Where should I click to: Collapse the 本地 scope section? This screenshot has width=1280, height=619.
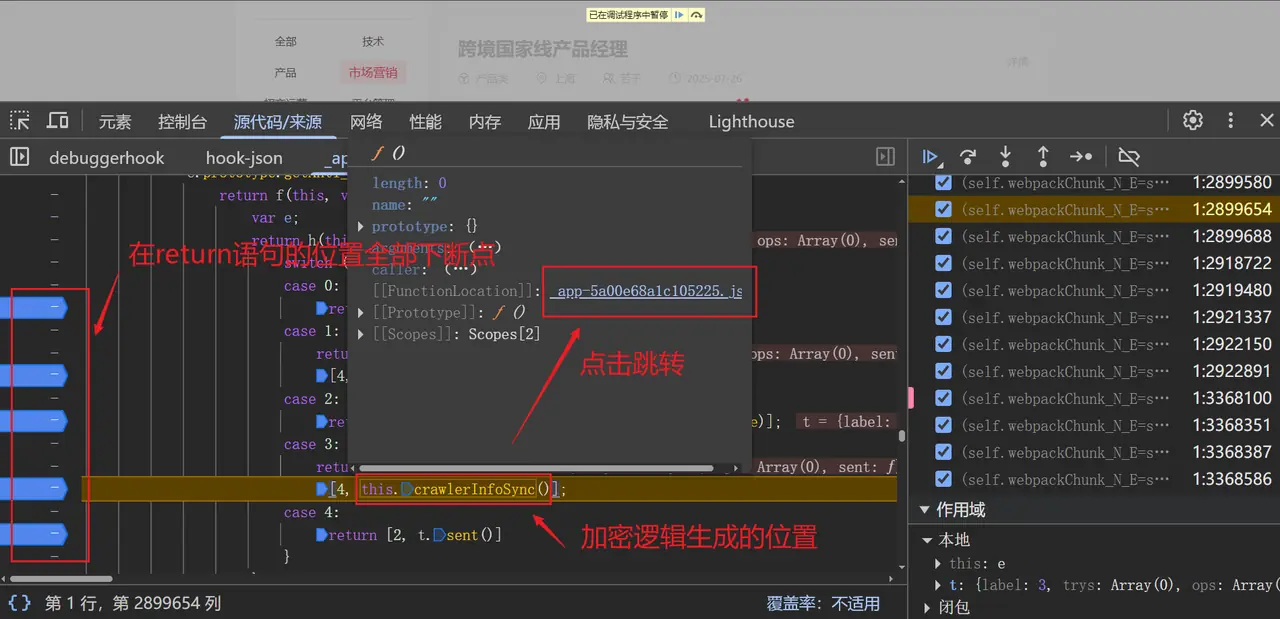[x=926, y=539]
